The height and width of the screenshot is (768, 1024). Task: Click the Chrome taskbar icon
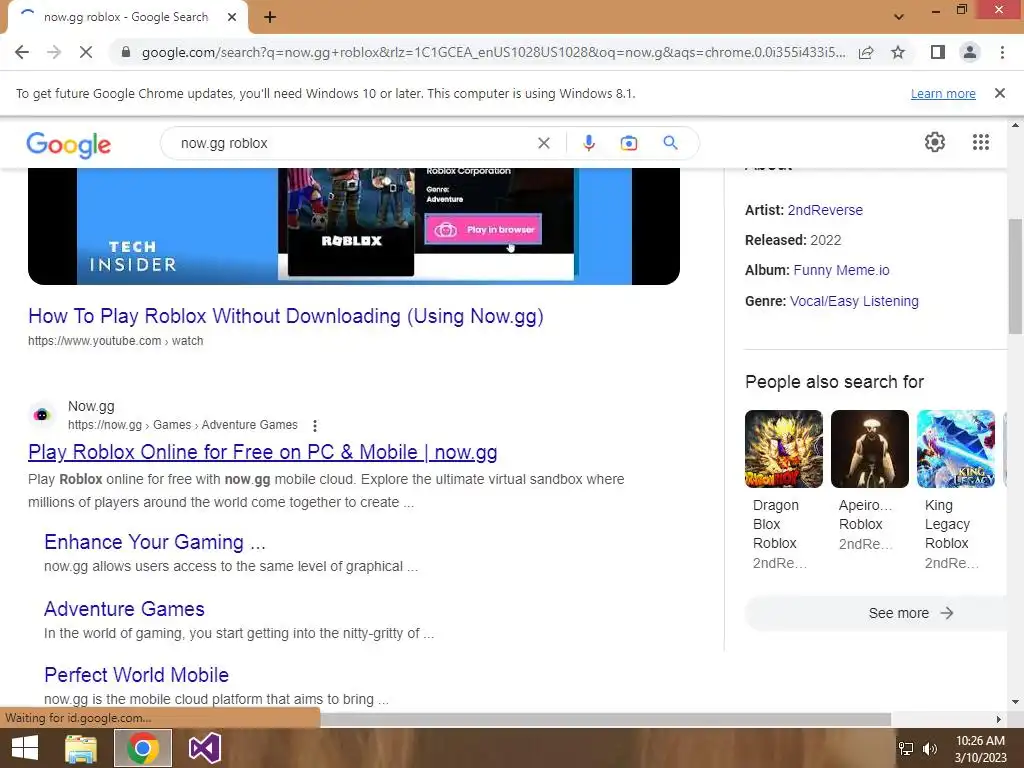tap(143, 748)
